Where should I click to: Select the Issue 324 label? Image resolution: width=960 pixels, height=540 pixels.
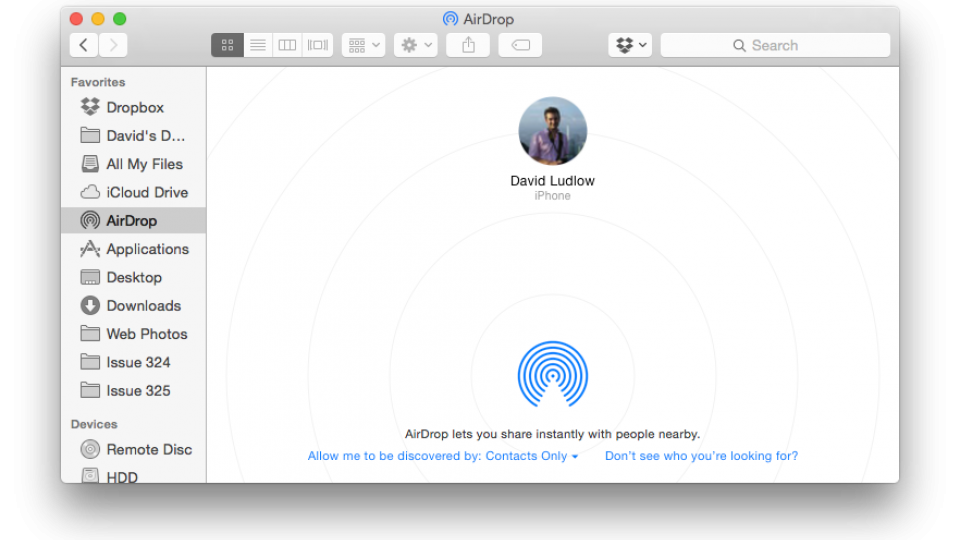point(138,362)
